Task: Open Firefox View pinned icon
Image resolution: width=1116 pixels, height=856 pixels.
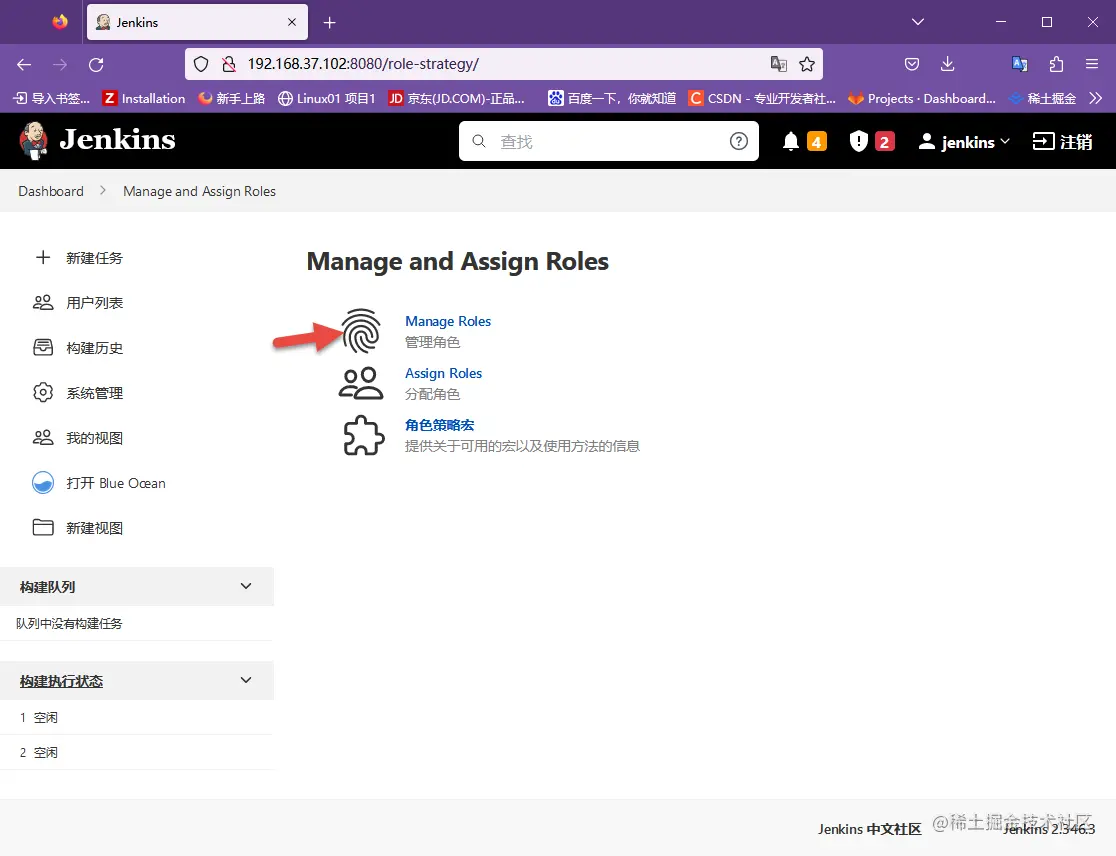Action: [60, 22]
